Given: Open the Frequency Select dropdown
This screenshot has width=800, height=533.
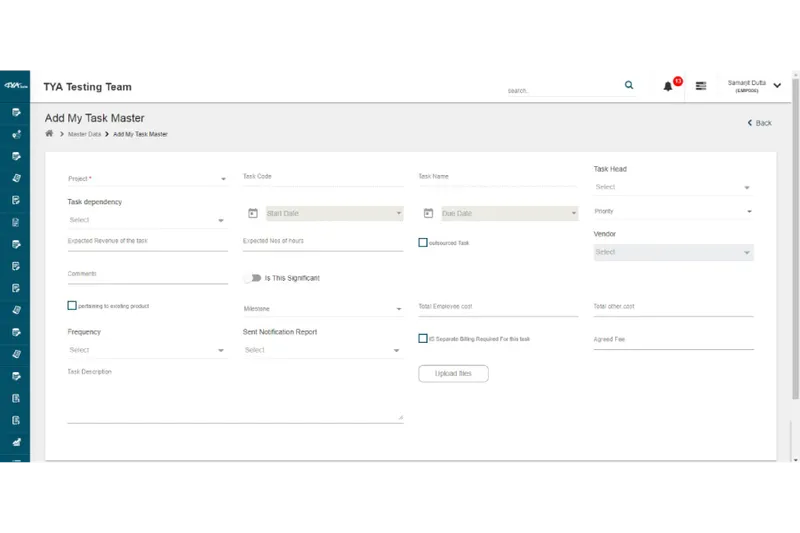Looking at the screenshot, I should (x=147, y=350).
